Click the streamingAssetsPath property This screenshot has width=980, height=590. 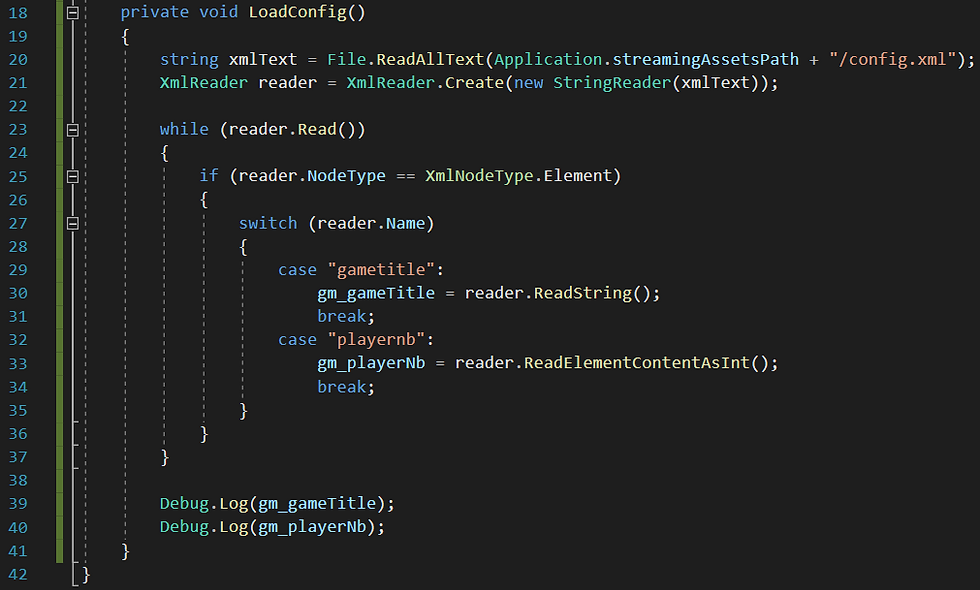[x=706, y=59]
